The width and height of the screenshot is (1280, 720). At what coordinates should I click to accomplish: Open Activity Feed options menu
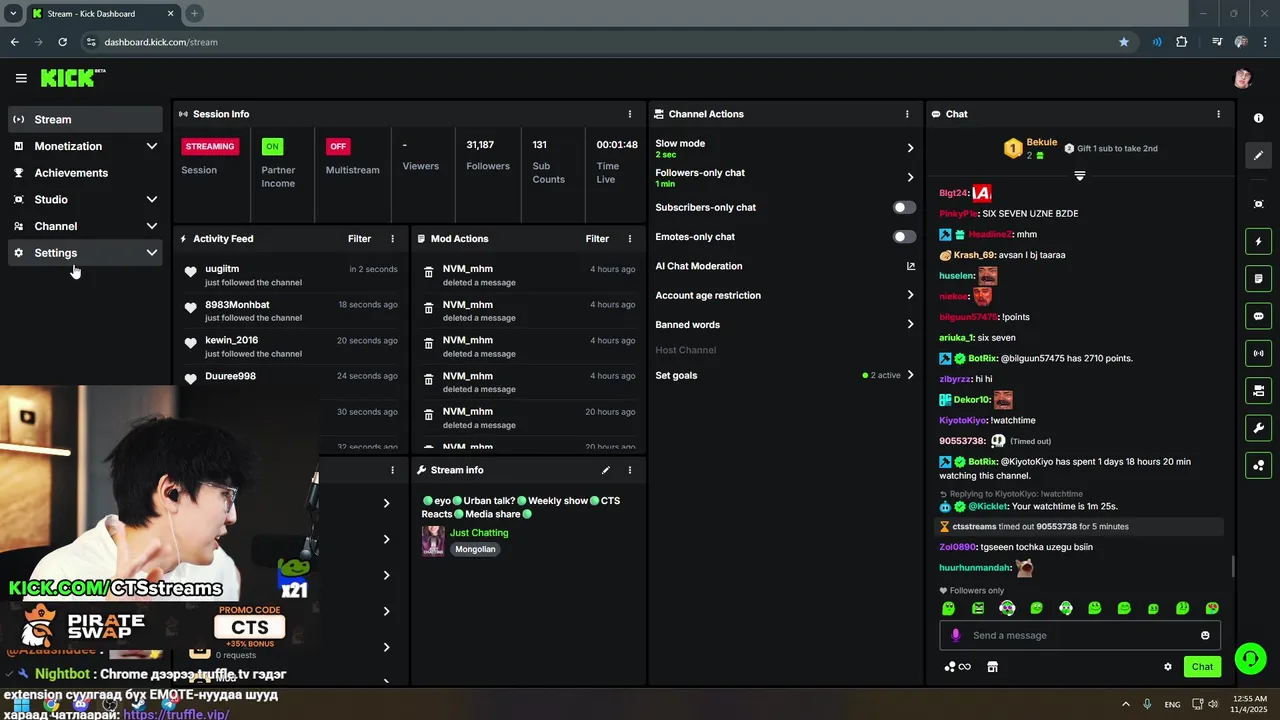point(392,239)
